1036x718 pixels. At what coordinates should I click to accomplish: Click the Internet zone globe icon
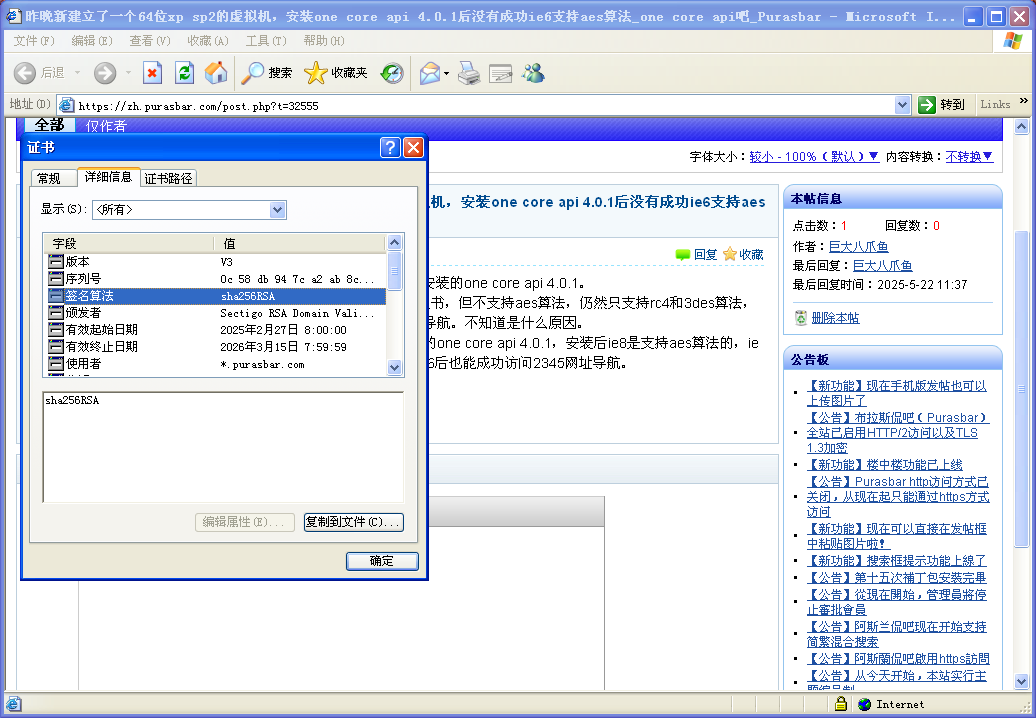[864, 704]
